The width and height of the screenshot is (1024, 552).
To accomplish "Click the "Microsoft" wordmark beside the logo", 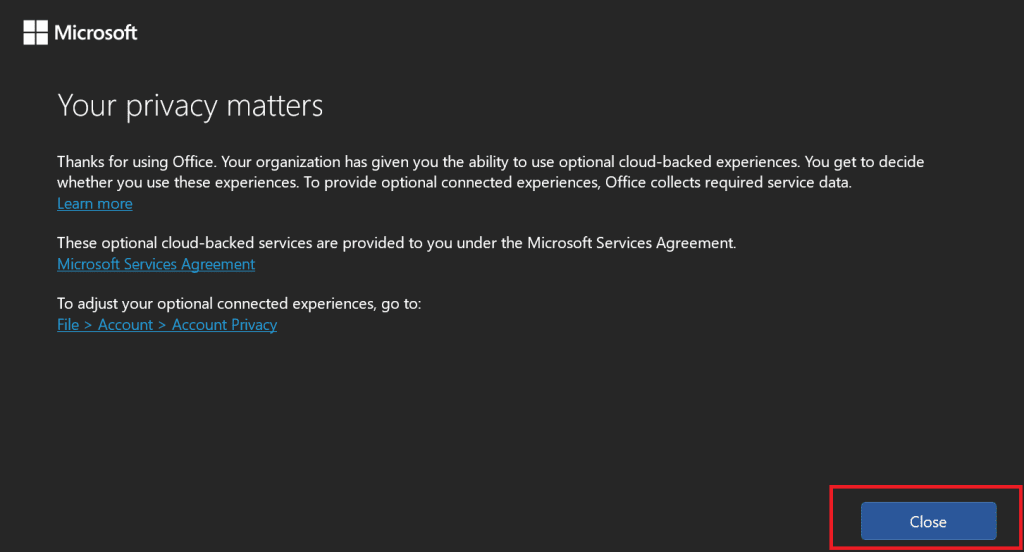I will pyautogui.click(x=96, y=33).
